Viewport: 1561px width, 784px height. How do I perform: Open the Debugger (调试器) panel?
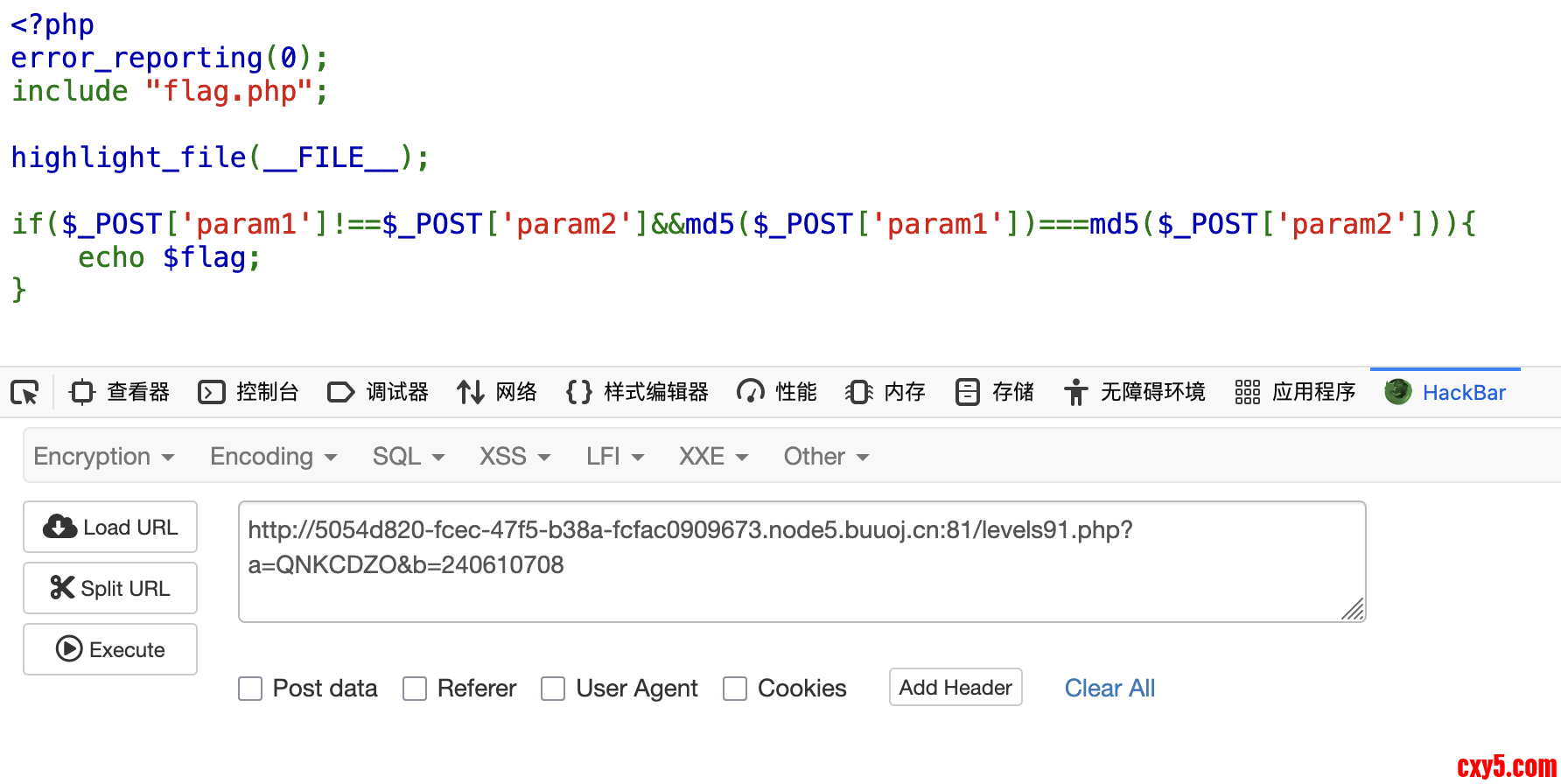pos(378,392)
